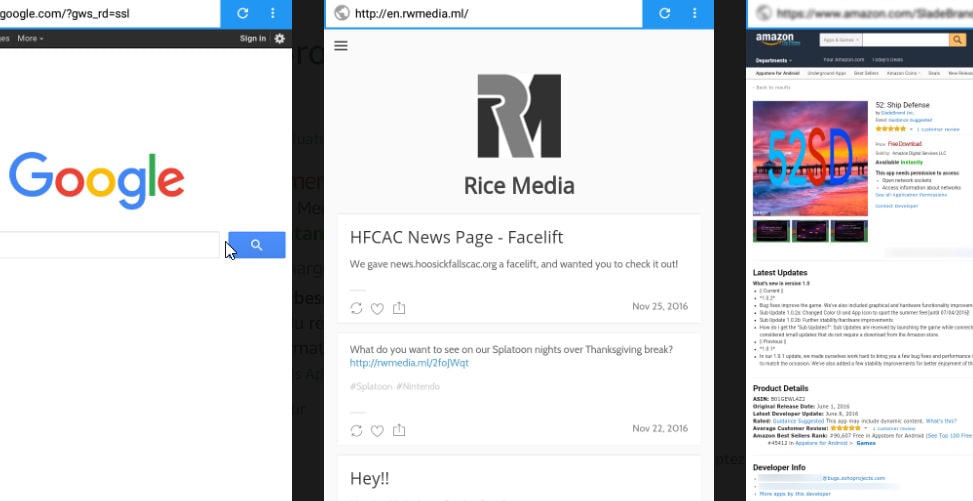
Task: Reblog the HFCAC News Page post
Action: pos(356,309)
